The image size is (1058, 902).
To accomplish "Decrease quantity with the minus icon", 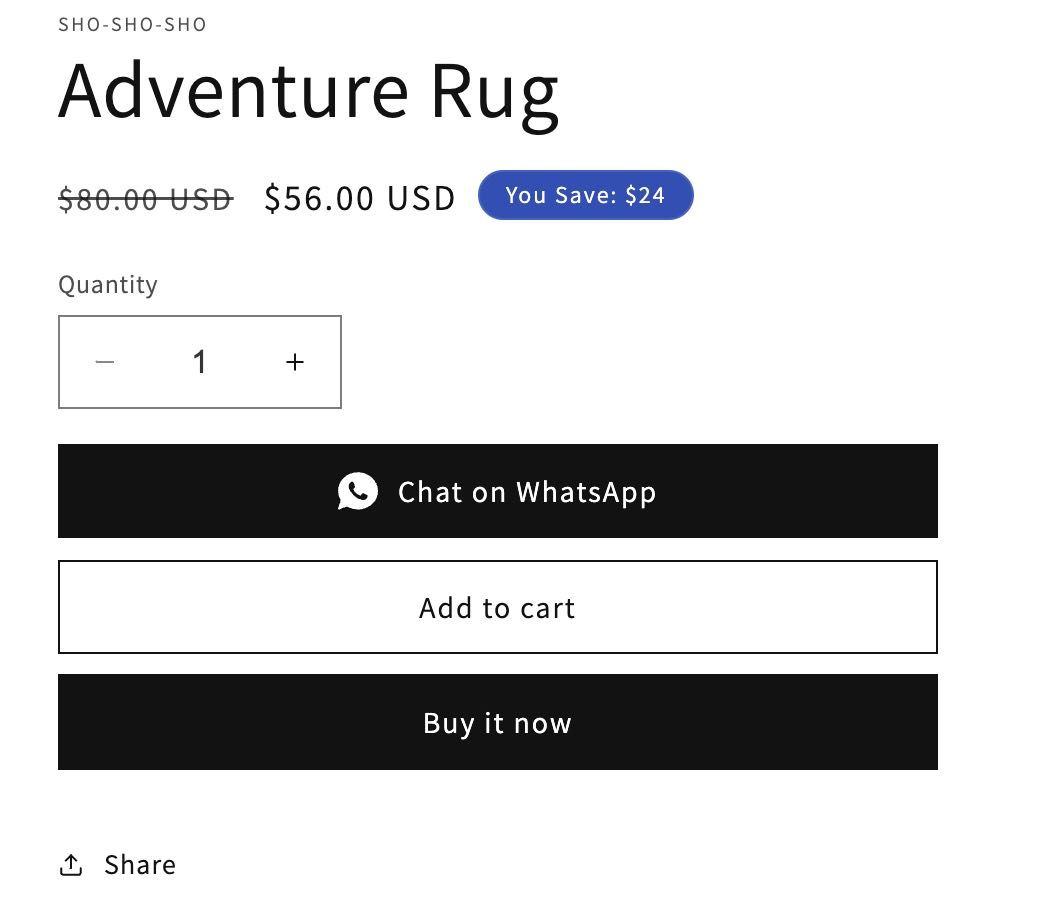I will pos(105,362).
